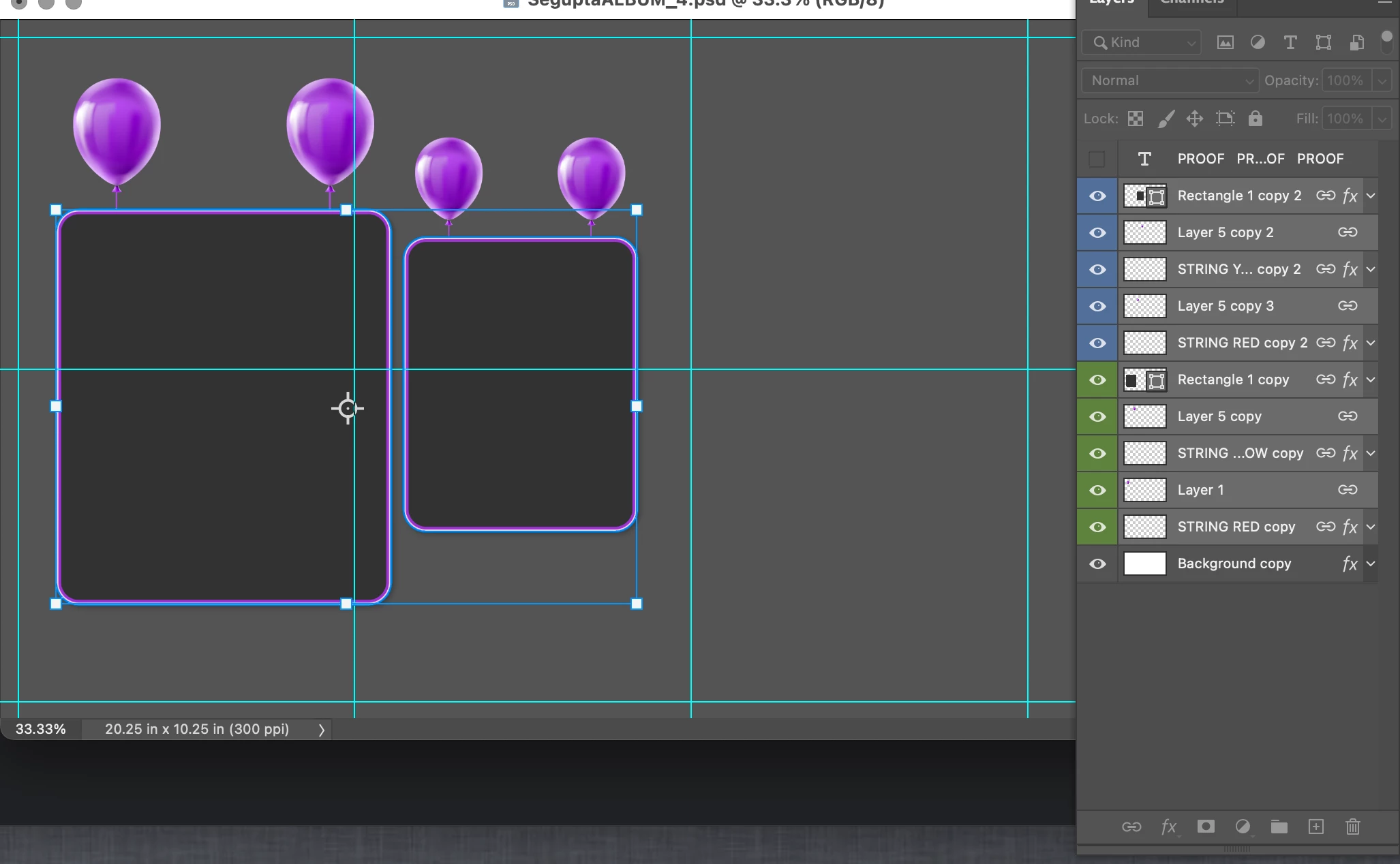
Task: Open Opacity slider dropdown arrow
Action: coord(1382,80)
